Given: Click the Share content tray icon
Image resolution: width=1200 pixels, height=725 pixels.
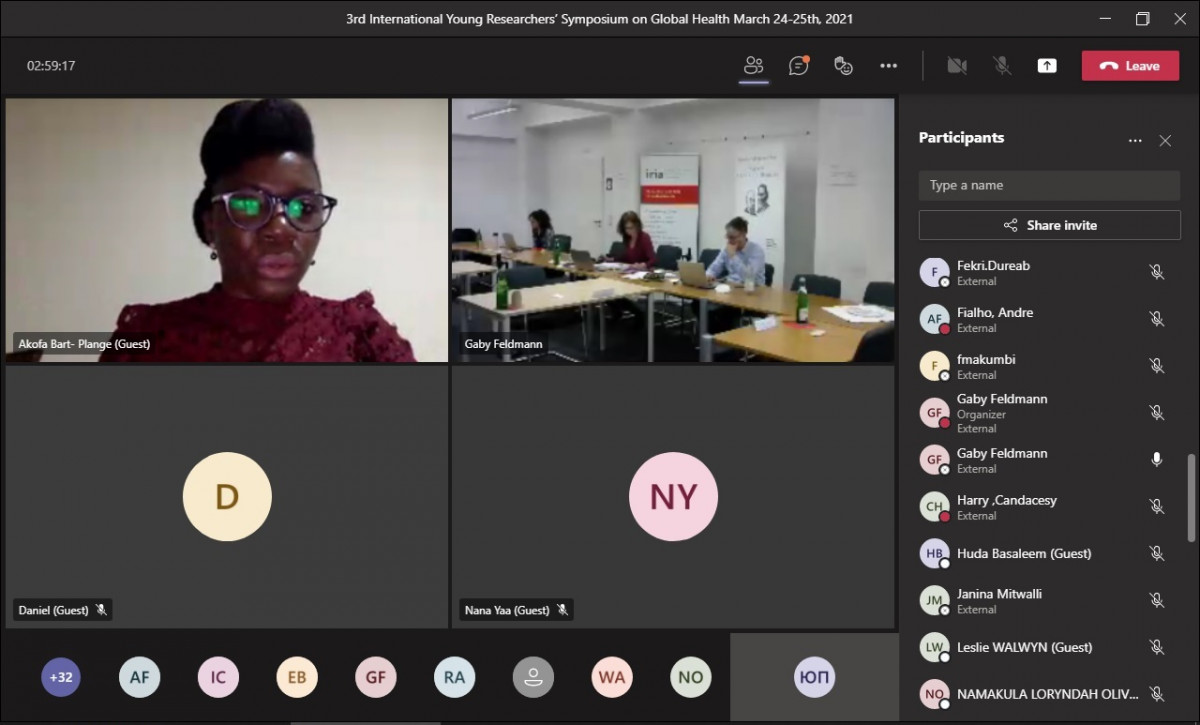Looking at the screenshot, I should (1046, 66).
